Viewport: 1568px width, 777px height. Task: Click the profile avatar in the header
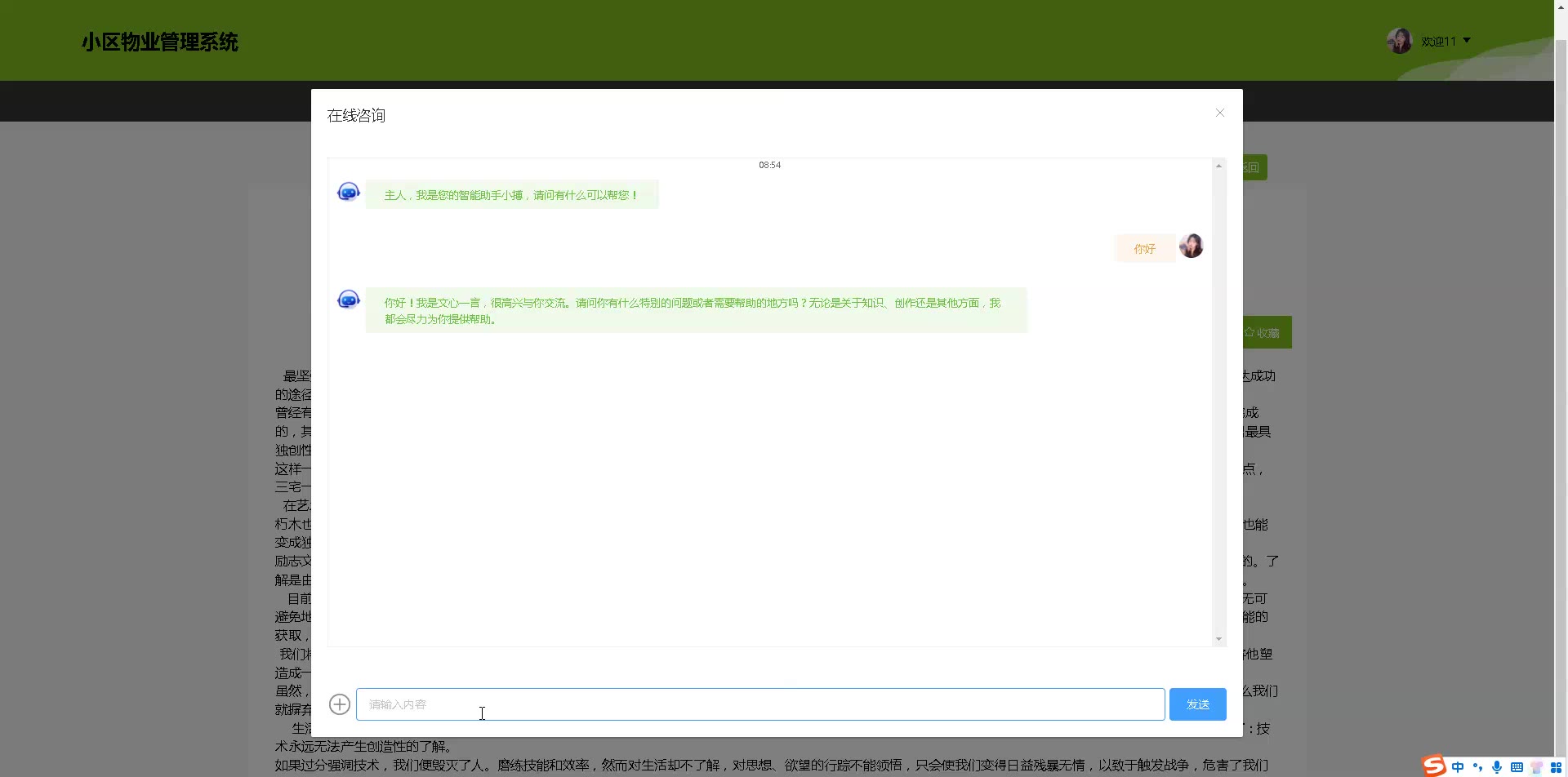click(x=1400, y=41)
